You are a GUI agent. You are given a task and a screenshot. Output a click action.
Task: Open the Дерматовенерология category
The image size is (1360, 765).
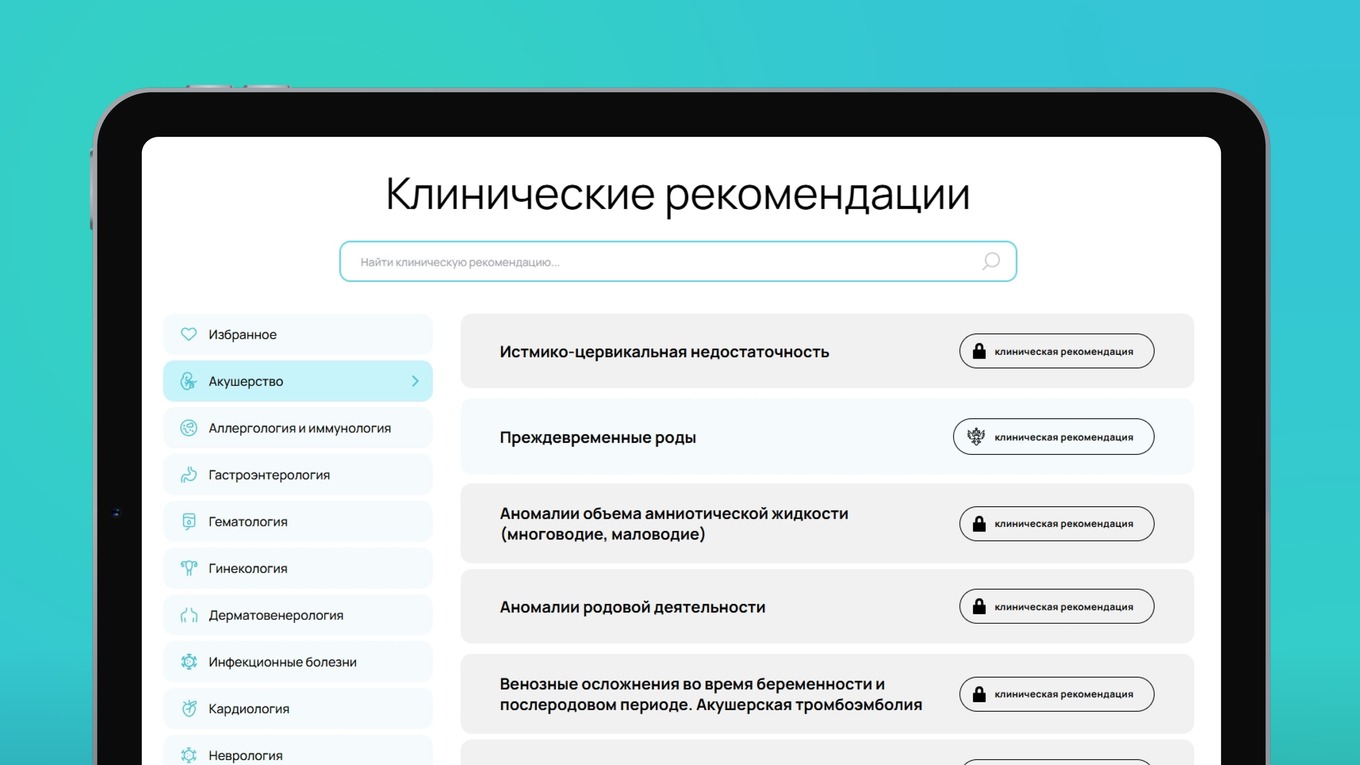click(298, 615)
